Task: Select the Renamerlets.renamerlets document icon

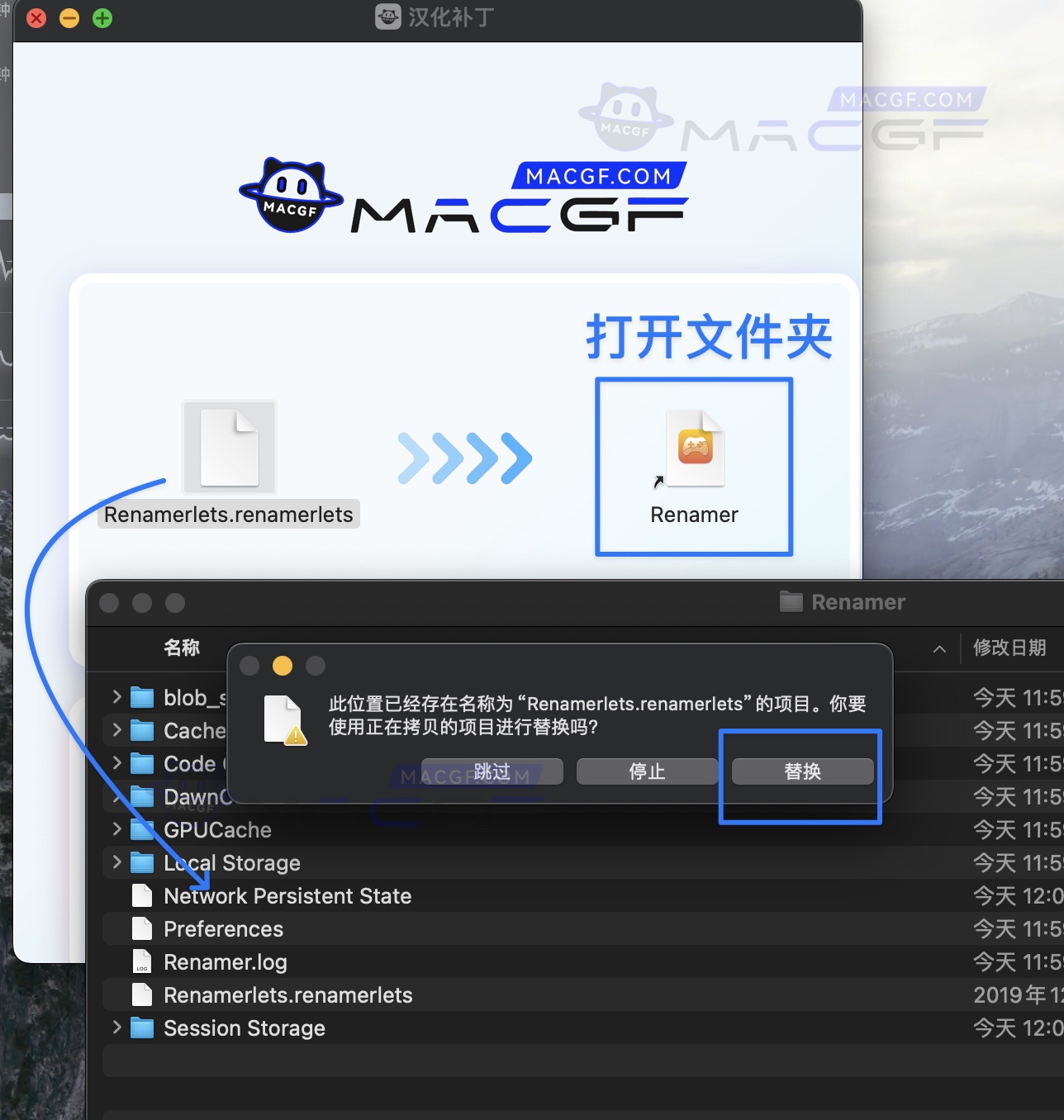Action: point(229,446)
